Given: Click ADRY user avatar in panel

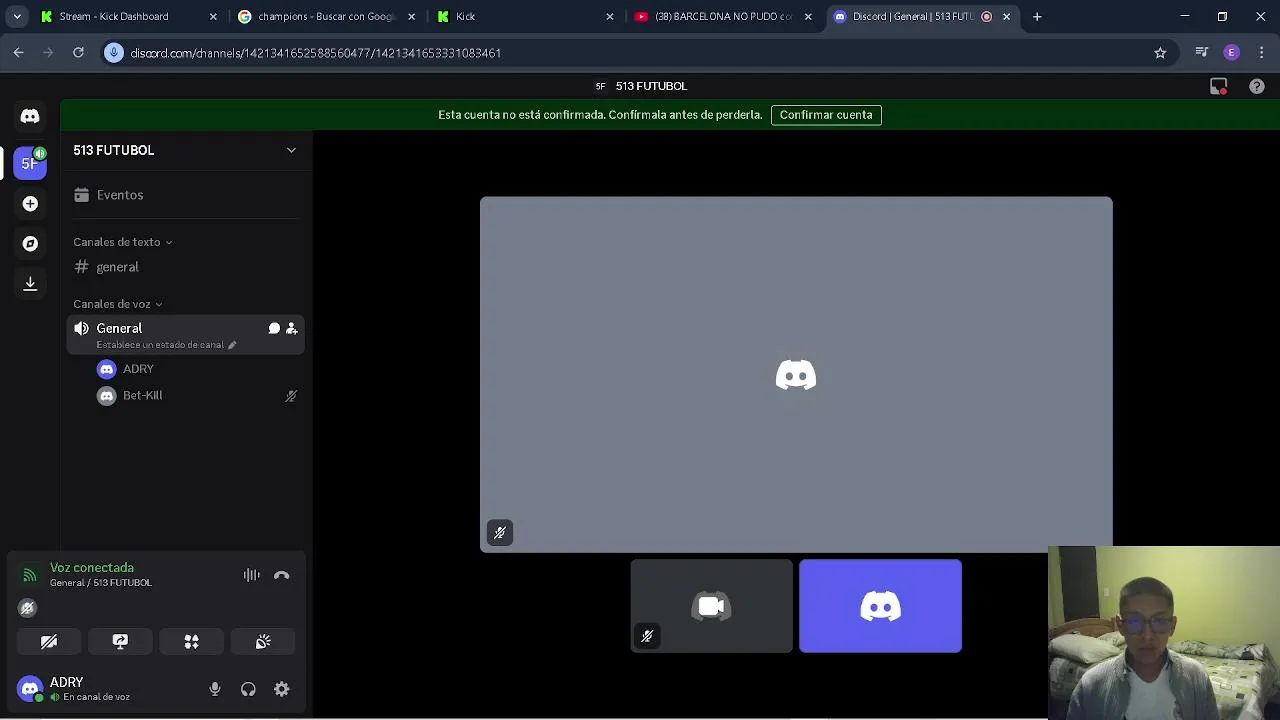Looking at the screenshot, I should (x=30, y=689).
